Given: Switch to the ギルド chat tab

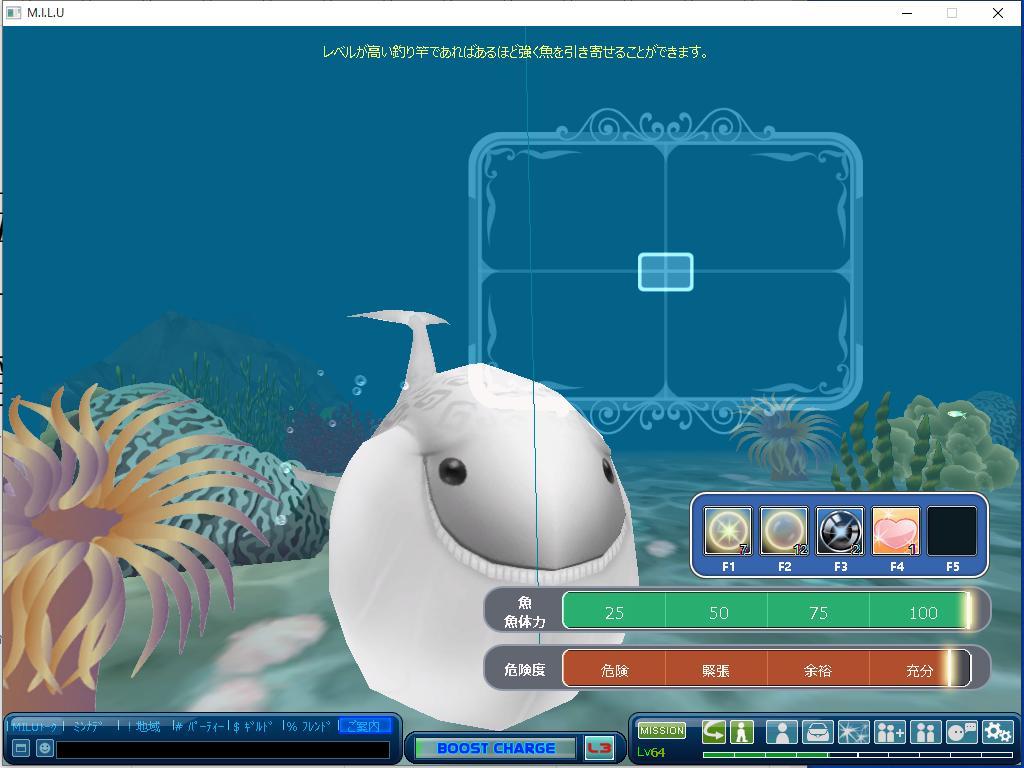Looking at the screenshot, I should [253, 726].
